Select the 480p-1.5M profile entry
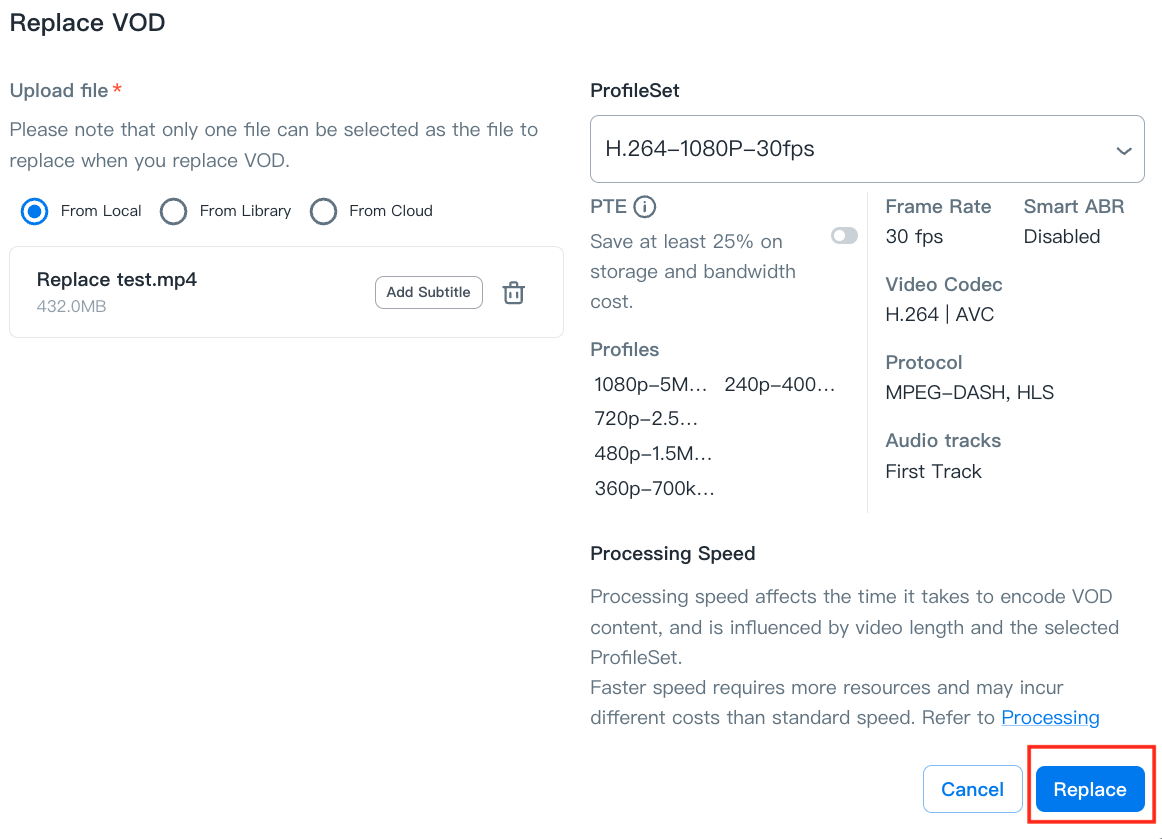This screenshot has width=1162, height=839. click(653, 454)
